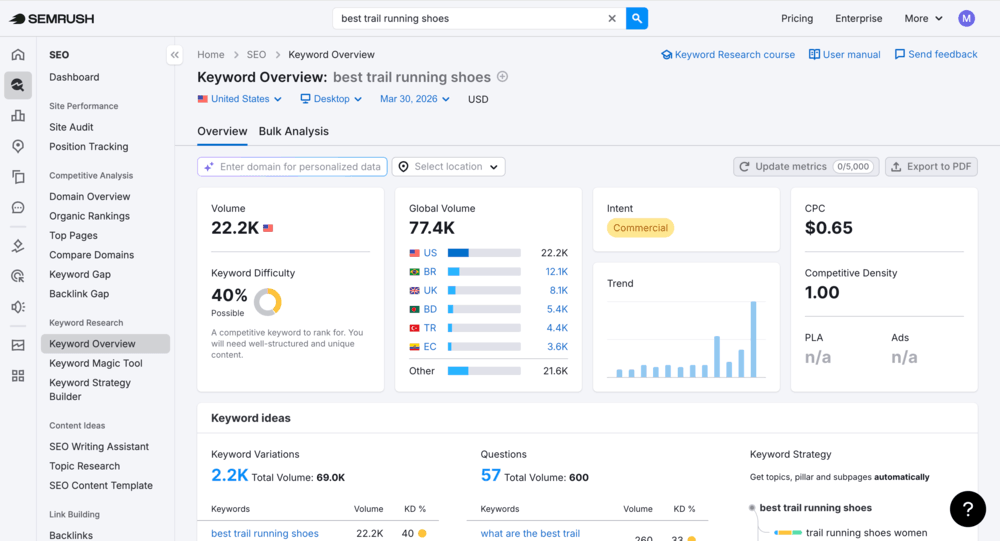Image resolution: width=1000 pixels, height=541 pixels.
Task: Open Organic Rankings in the sidebar
Action: 89,216
